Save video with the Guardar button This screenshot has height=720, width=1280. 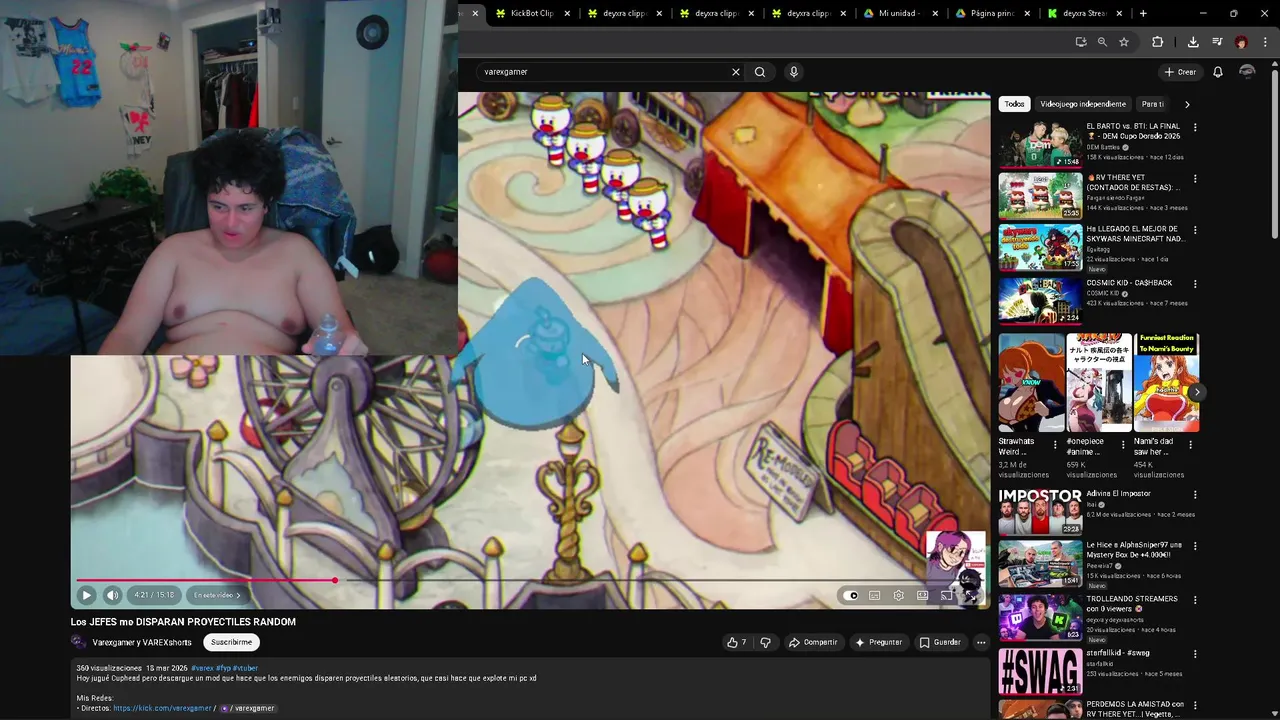coord(940,642)
